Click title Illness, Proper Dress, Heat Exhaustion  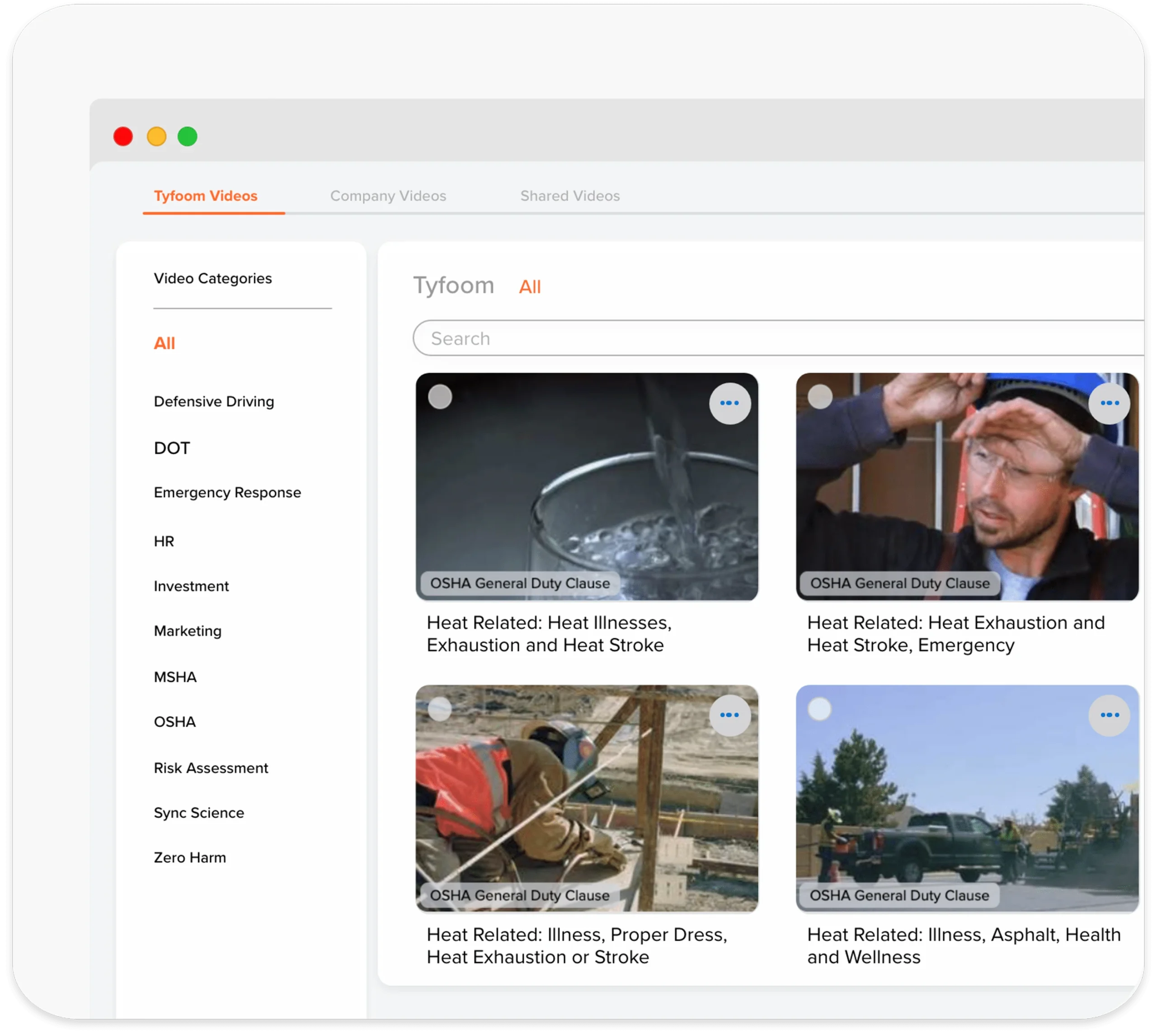tap(577, 946)
